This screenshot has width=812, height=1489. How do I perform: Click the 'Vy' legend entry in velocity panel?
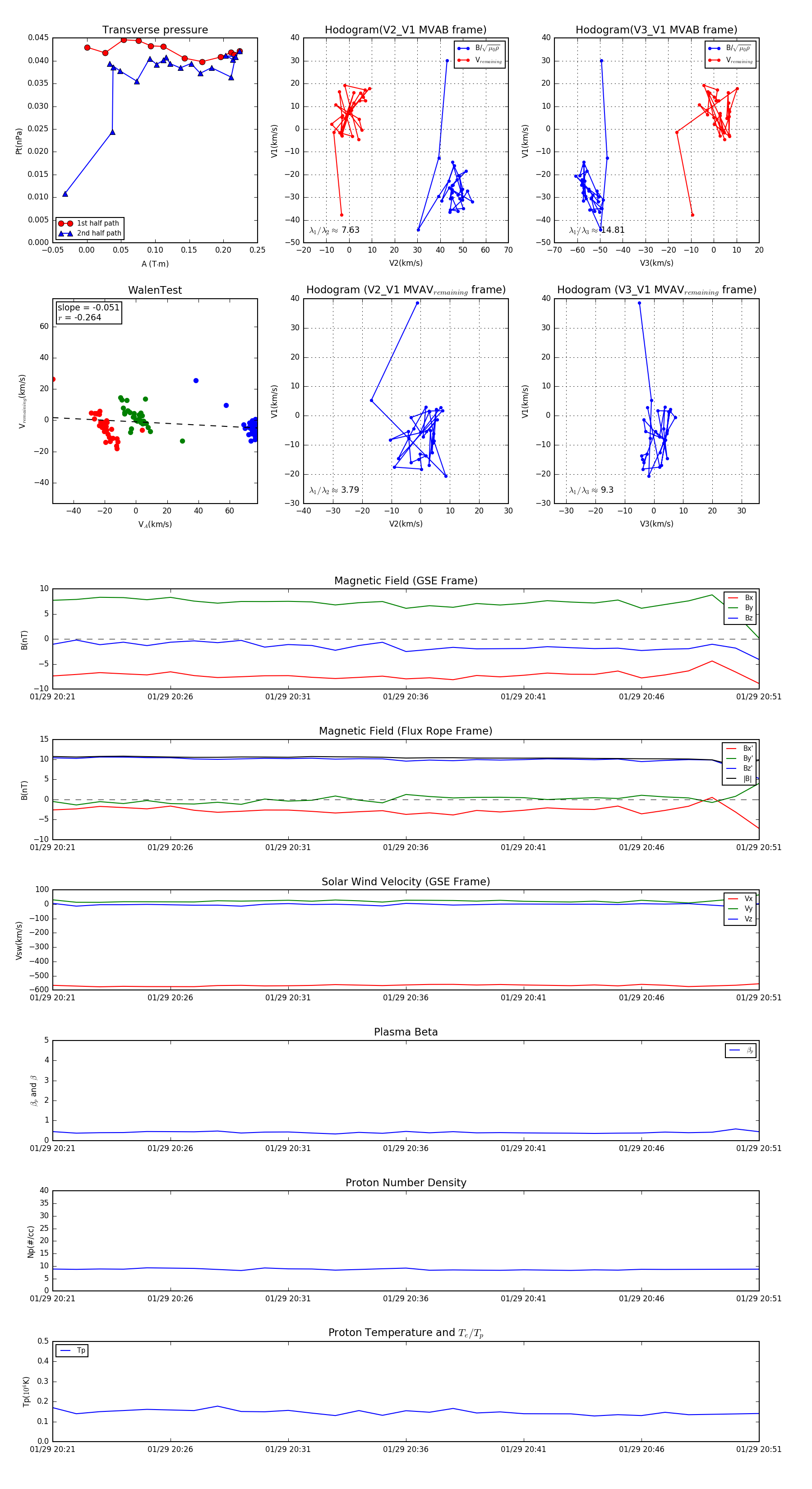click(x=741, y=909)
